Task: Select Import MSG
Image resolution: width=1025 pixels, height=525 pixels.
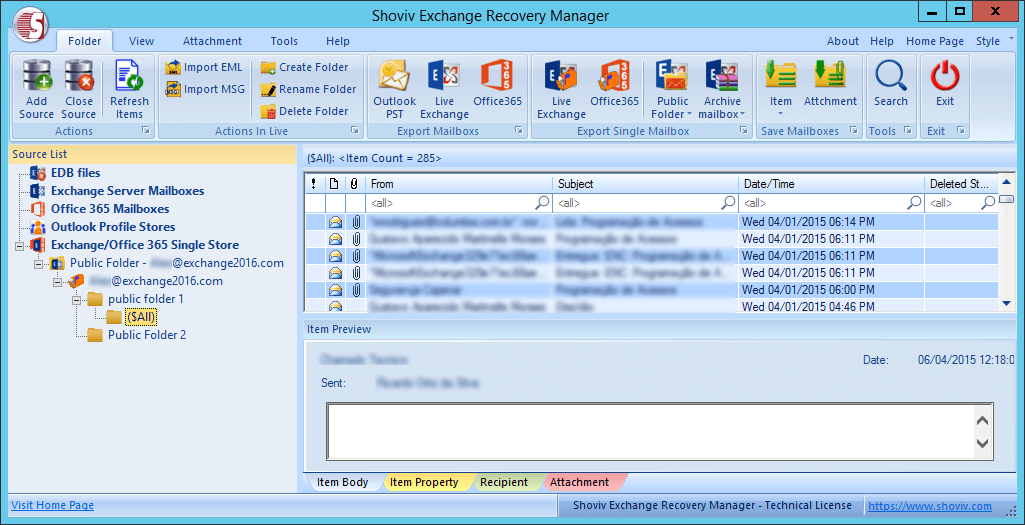Action: pyautogui.click(x=205, y=89)
